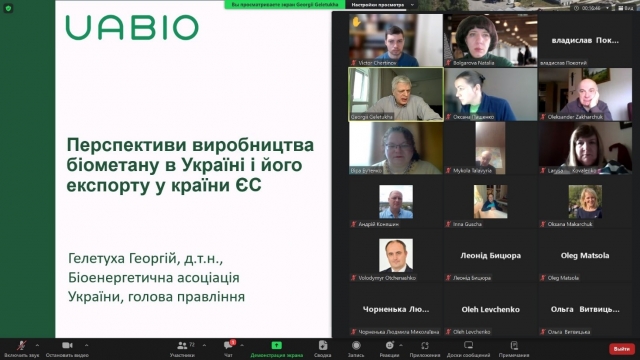
Task: Select Volodymyr Otchenashko's participant tile
Action: click(x=396, y=256)
